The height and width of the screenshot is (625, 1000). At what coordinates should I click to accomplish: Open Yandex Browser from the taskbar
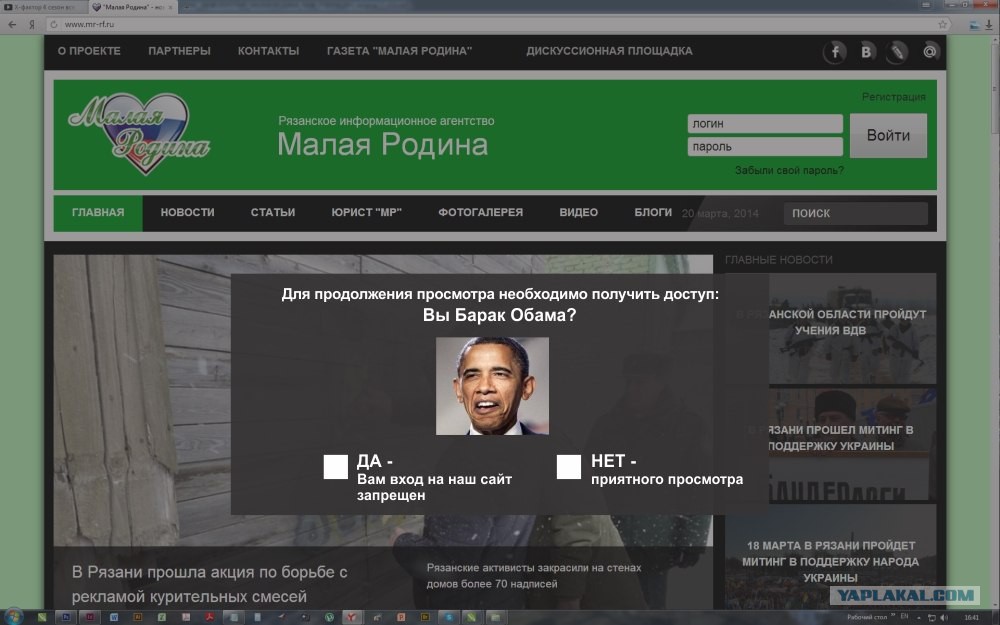pos(351,617)
